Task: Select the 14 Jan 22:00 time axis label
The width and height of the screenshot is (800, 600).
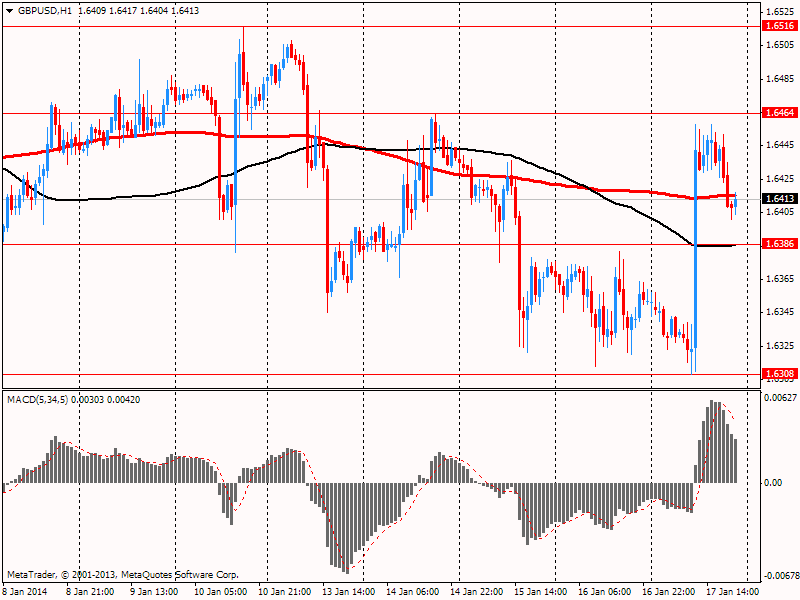Action: [477, 592]
